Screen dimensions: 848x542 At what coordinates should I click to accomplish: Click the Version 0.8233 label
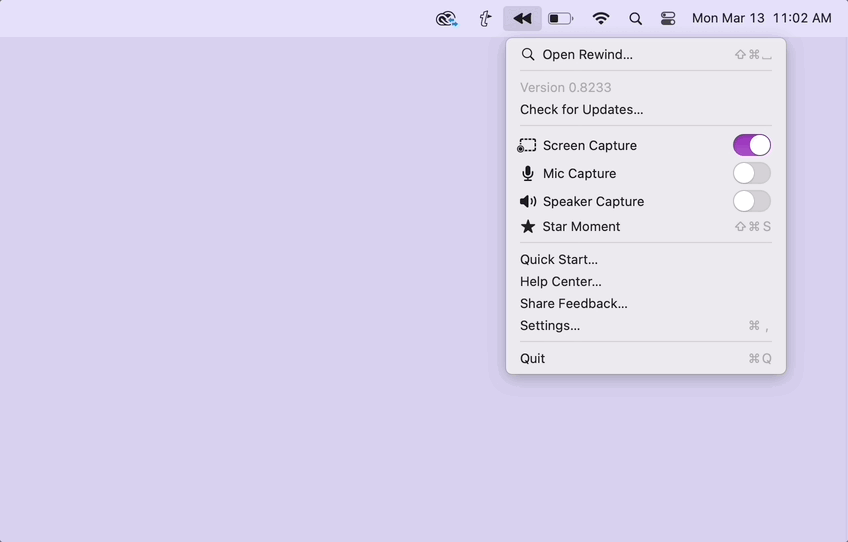pyautogui.click(x=565, y=87)
